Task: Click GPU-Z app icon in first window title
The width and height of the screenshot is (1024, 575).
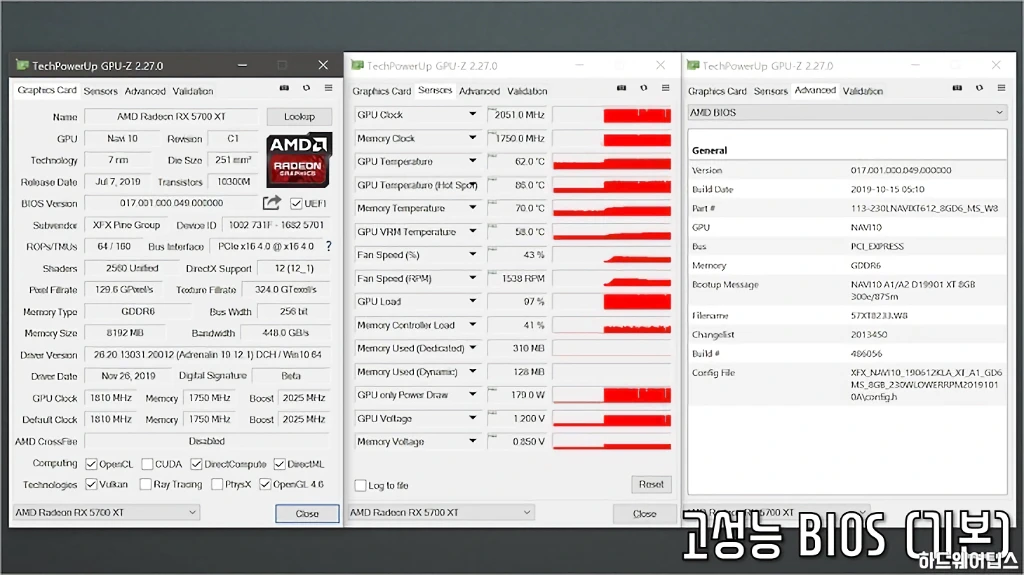Action: 22,65
